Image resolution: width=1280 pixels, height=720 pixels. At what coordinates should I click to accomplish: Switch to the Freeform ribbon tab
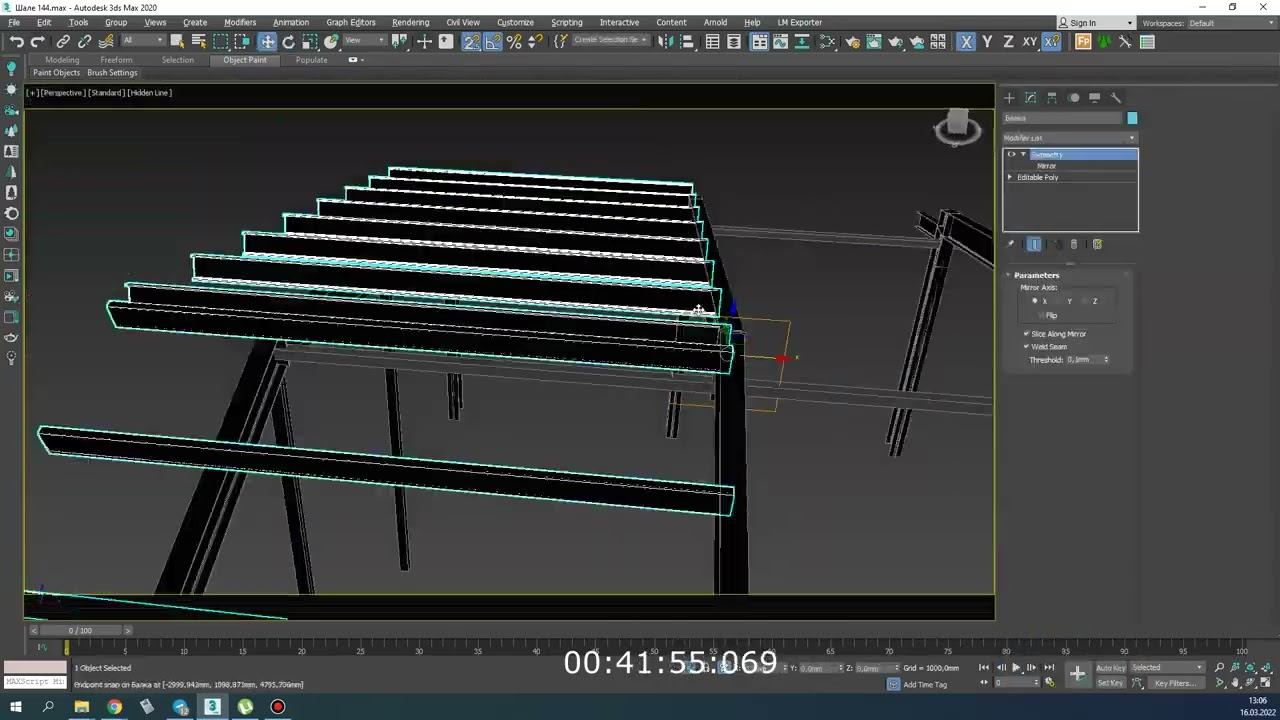(116, 60)
